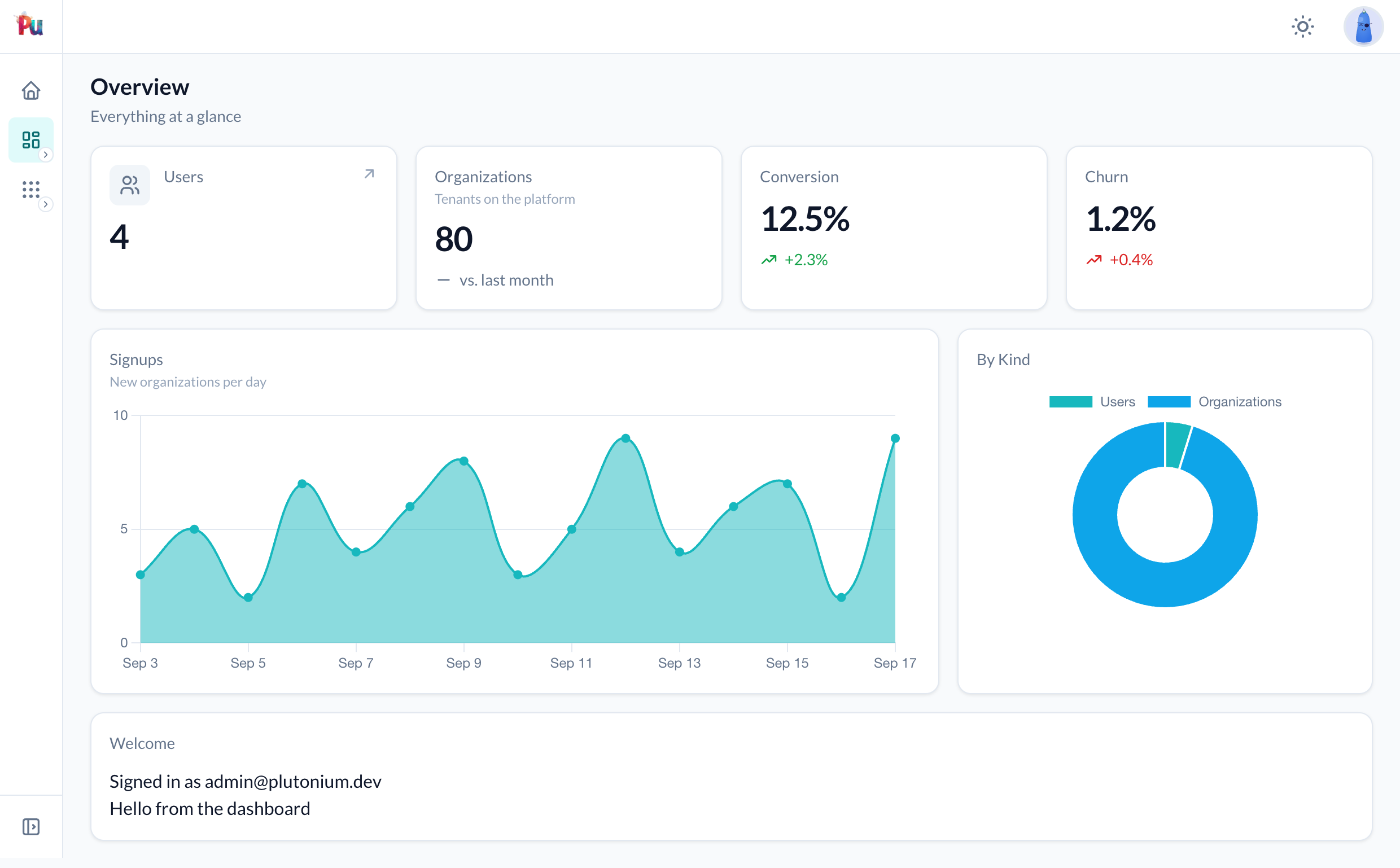The height and width of the screenshot is (868, 1400).
Task: Expand the apps grid submenu chevron
Action: pos(45,204)
